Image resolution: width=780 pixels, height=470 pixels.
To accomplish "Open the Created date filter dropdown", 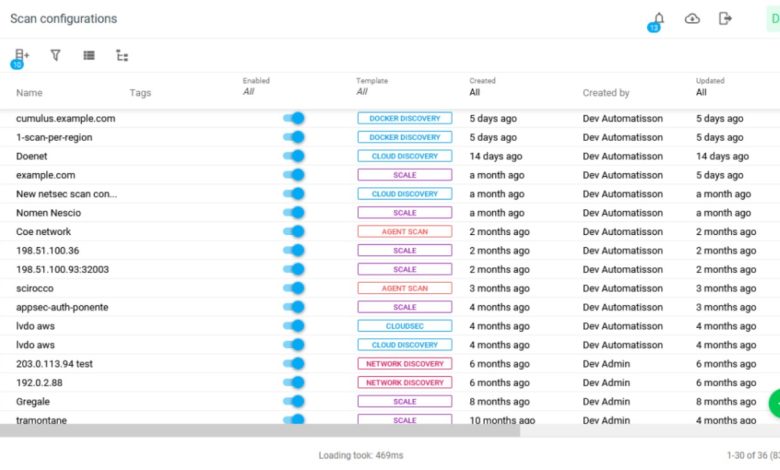I will (x=475, y=92).
